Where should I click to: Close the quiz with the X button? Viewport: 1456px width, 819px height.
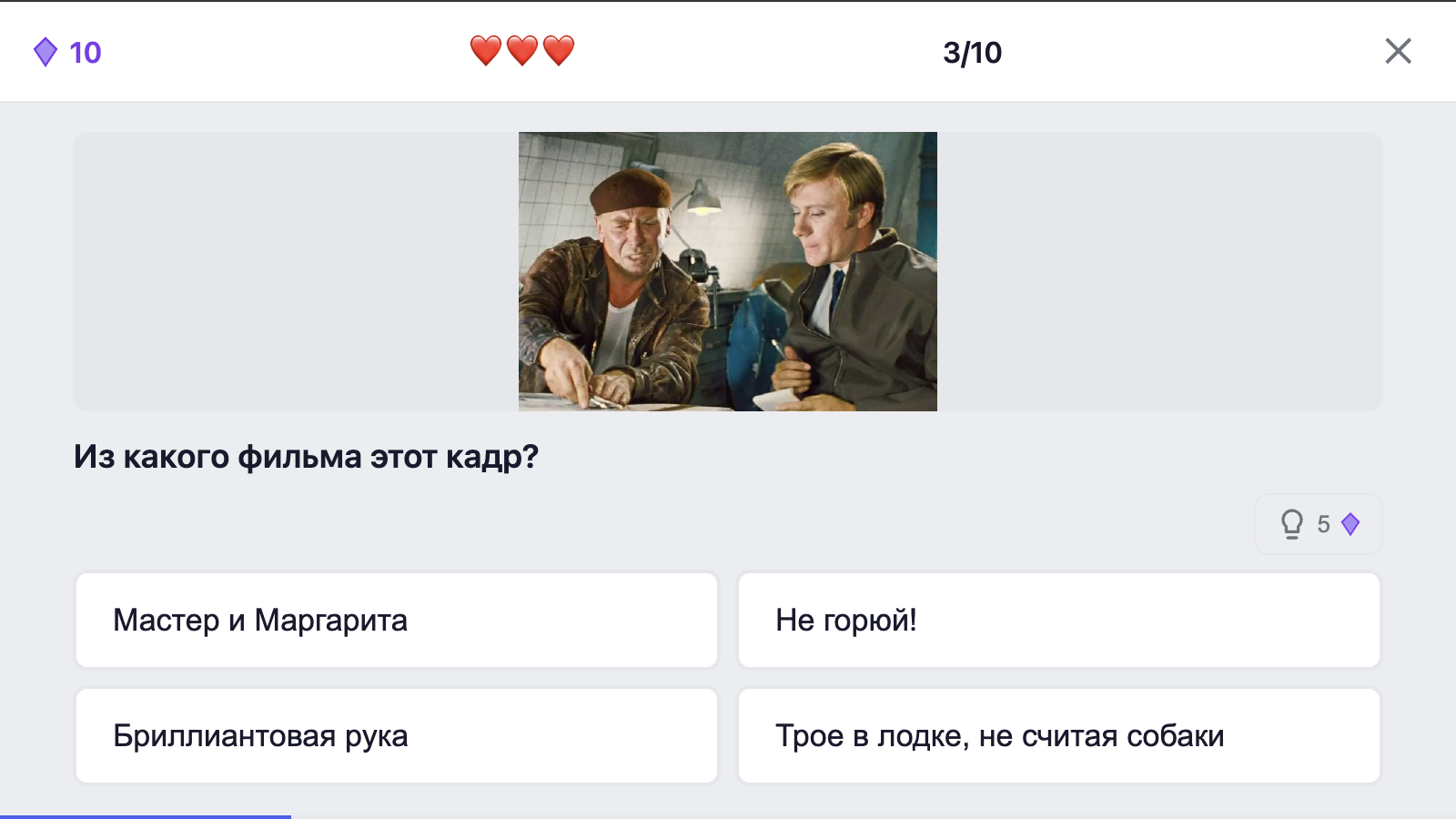(1398, 52)
